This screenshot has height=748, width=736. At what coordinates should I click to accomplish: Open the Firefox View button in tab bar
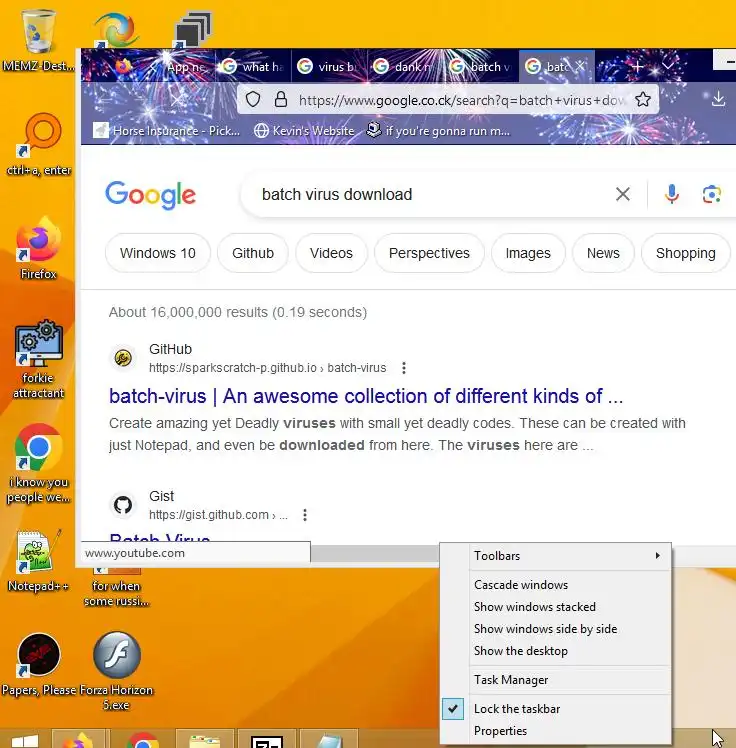[x=123, y=66]
